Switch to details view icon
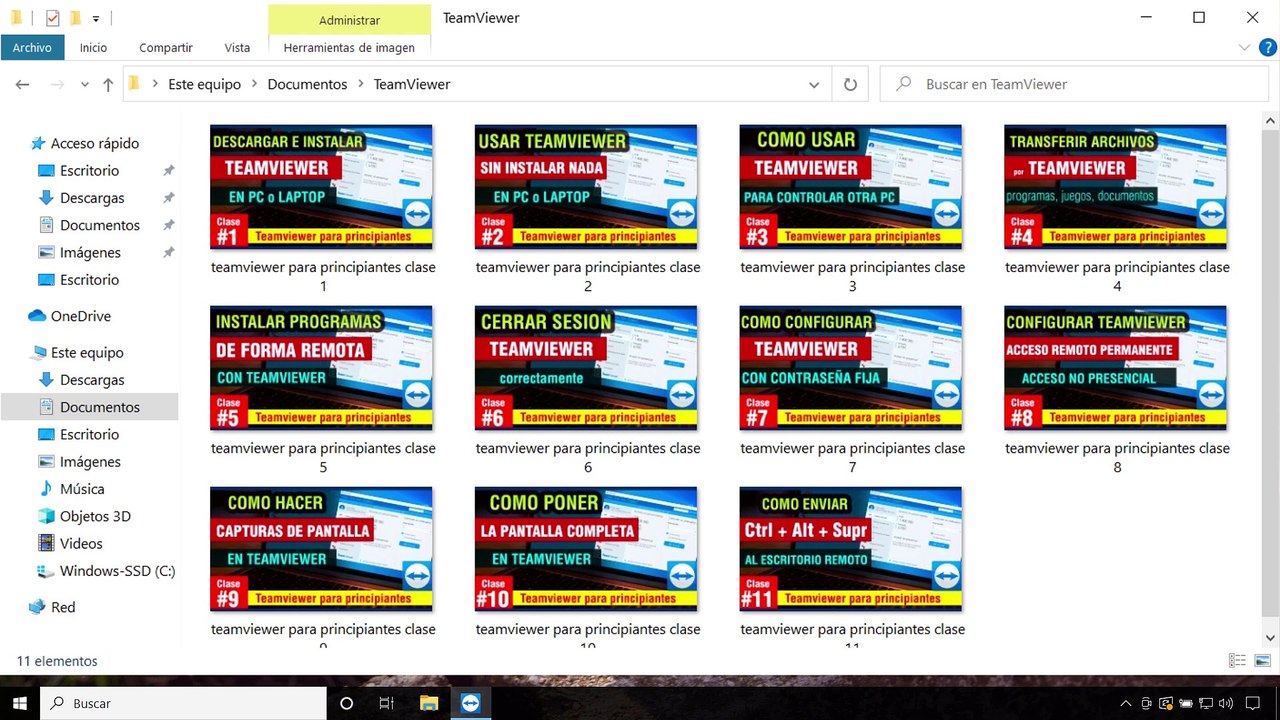1280x720 pixels. tap(1237, 661)
